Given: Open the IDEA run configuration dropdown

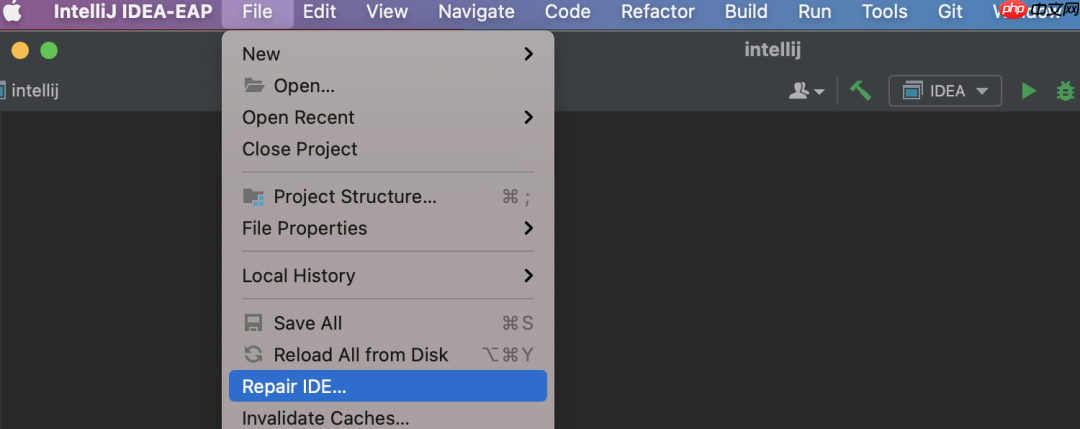Looking at the screenshot, I should [x=945, y=91].
